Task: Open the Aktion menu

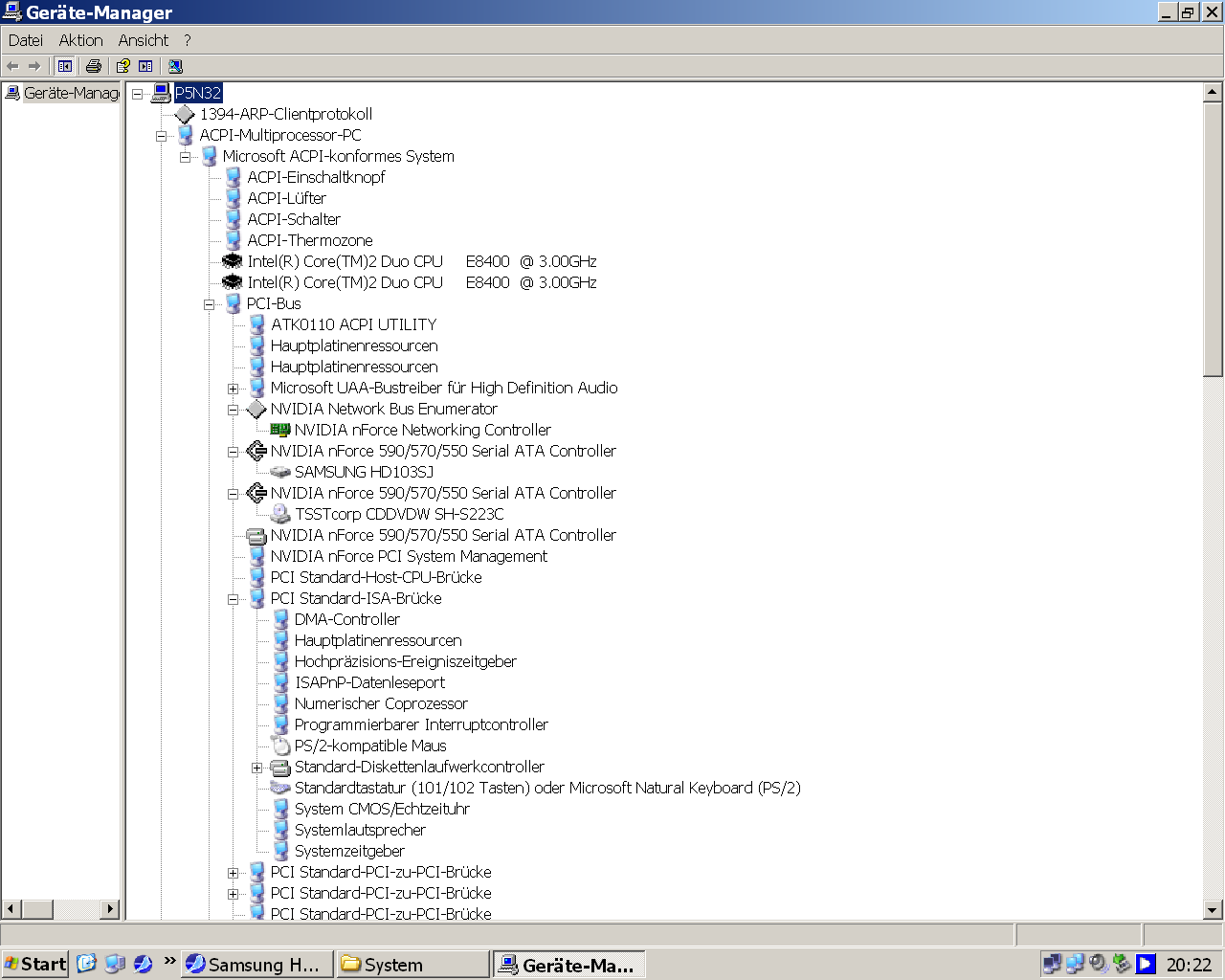Action: click(x=80, y=40)
